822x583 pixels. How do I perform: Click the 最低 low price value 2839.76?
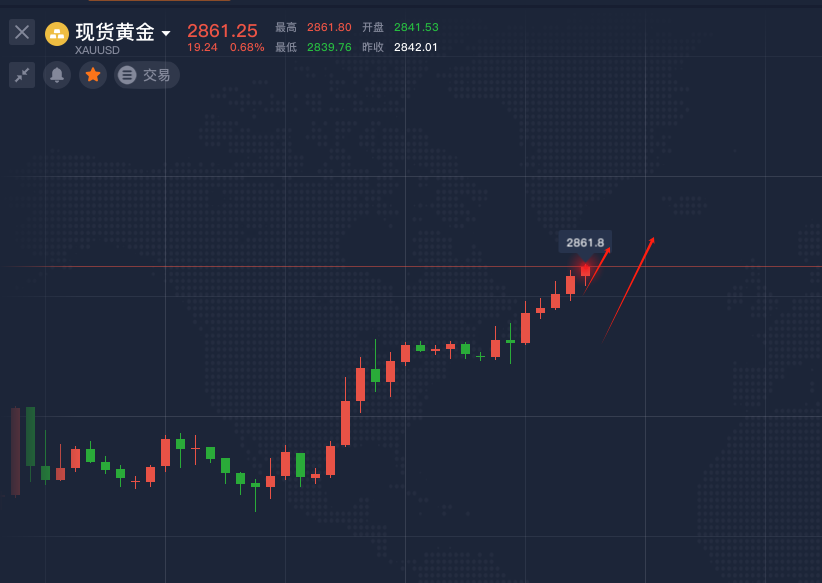[329, 47]
